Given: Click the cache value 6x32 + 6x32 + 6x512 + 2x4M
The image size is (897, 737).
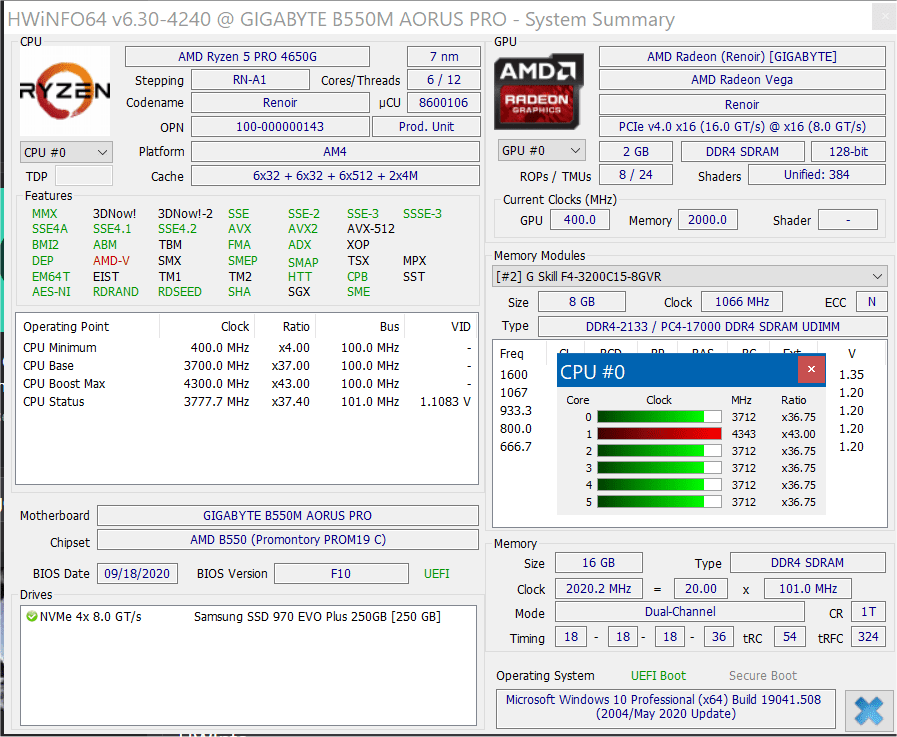Looking at the screenshot, I should (x=335, y=176).
